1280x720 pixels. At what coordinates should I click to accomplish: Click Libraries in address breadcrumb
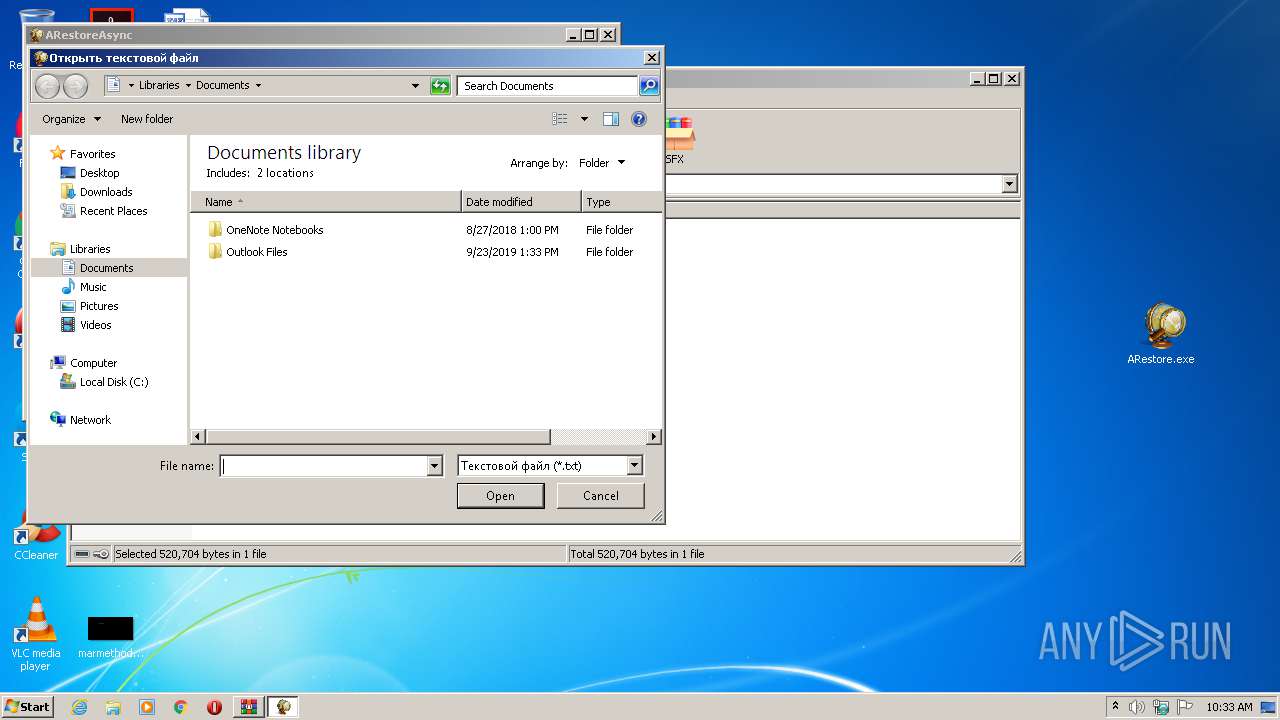159,86
